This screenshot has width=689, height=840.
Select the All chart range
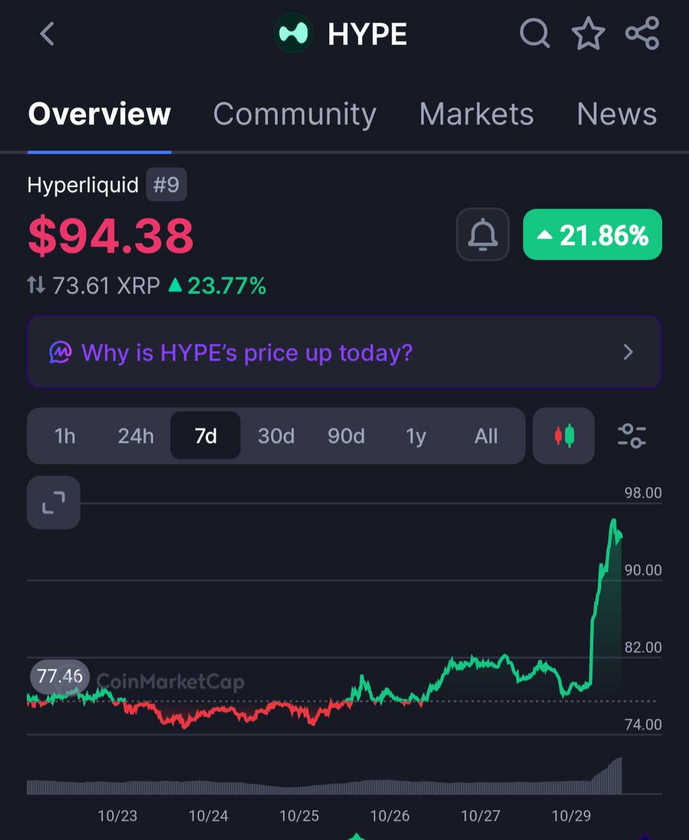tap(486, 436)
